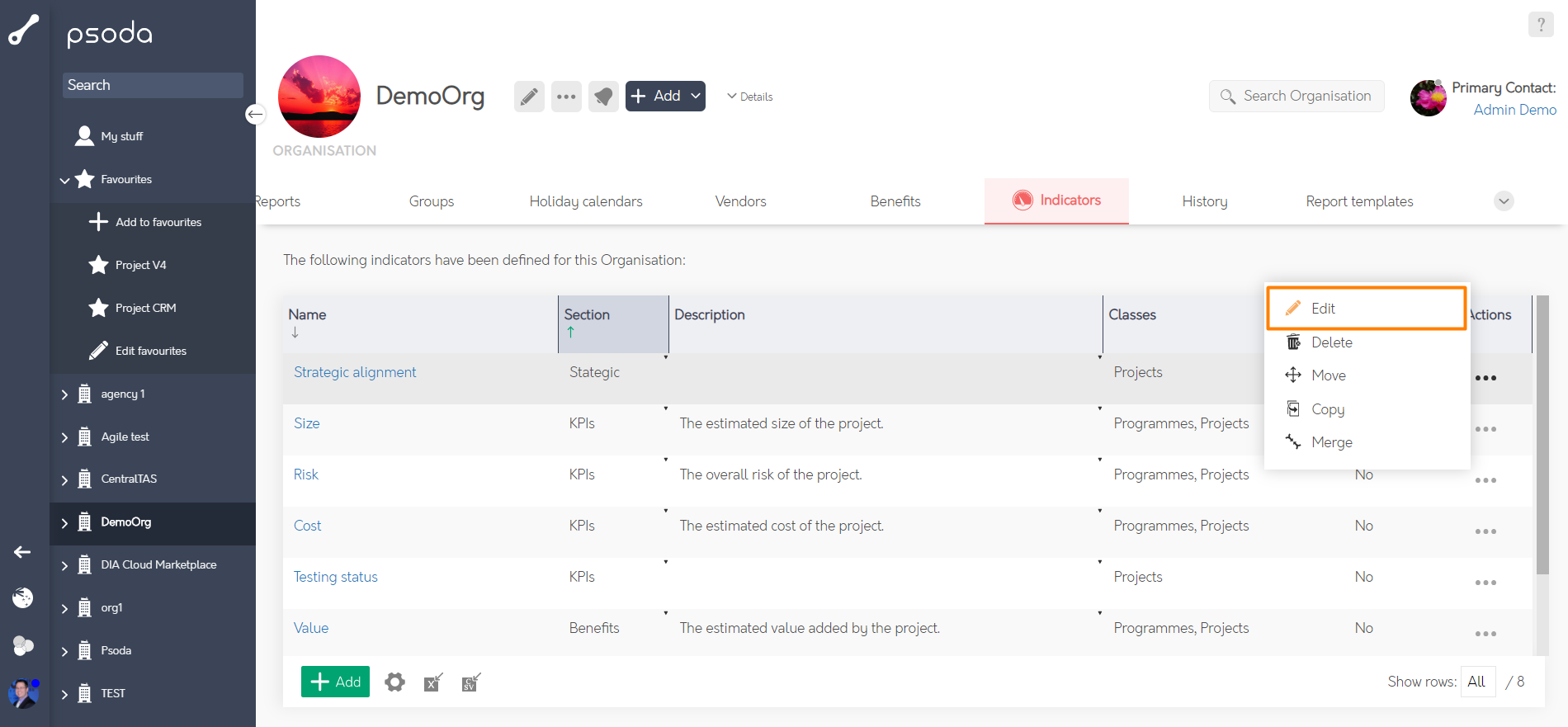Click the help question mark icon
The width and height of the screenshot is (1568, 727).
1541,25
